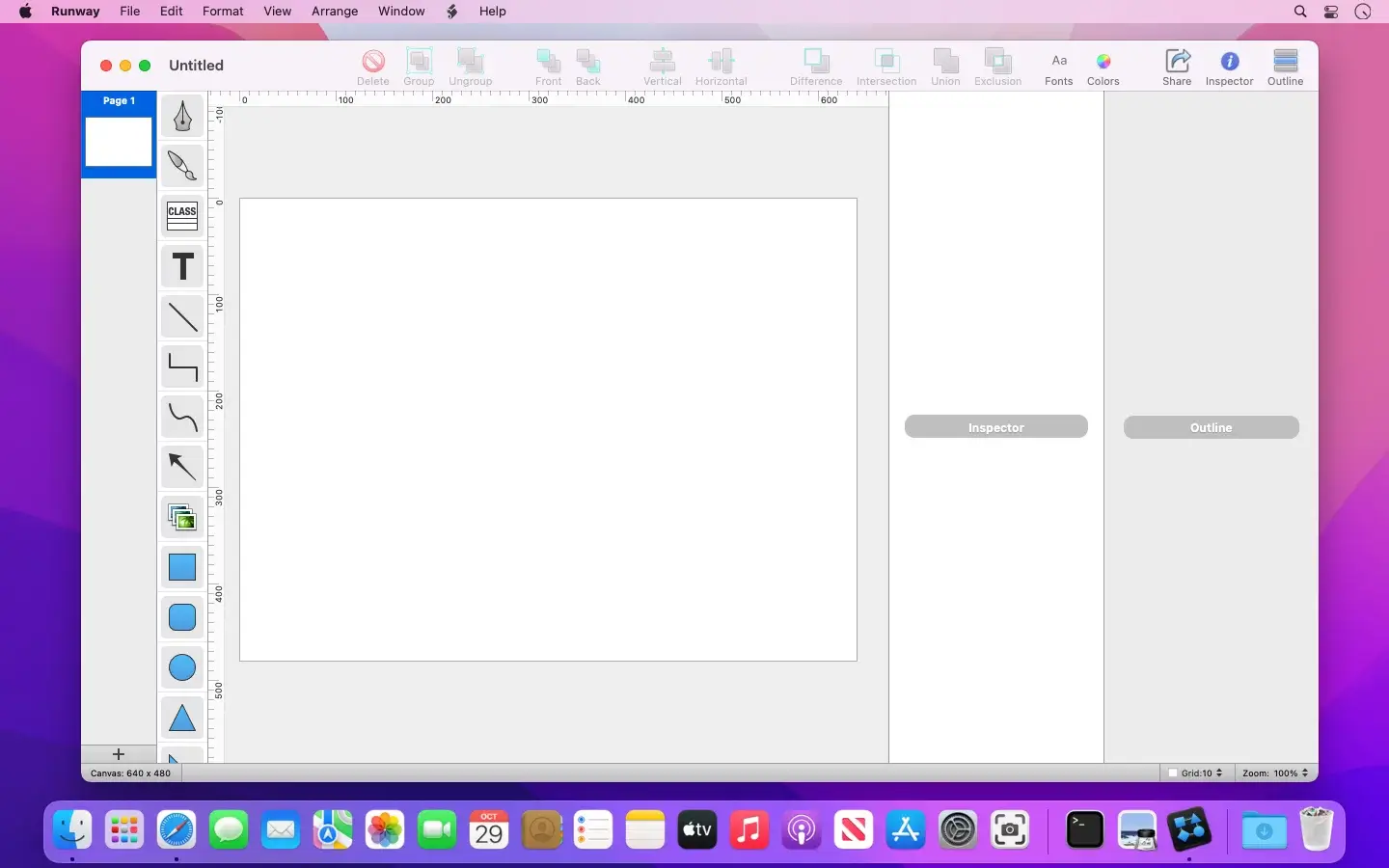Select the Brush tool
The height and width of the screenshot is (868, 1389).
(x=182, y=167)
